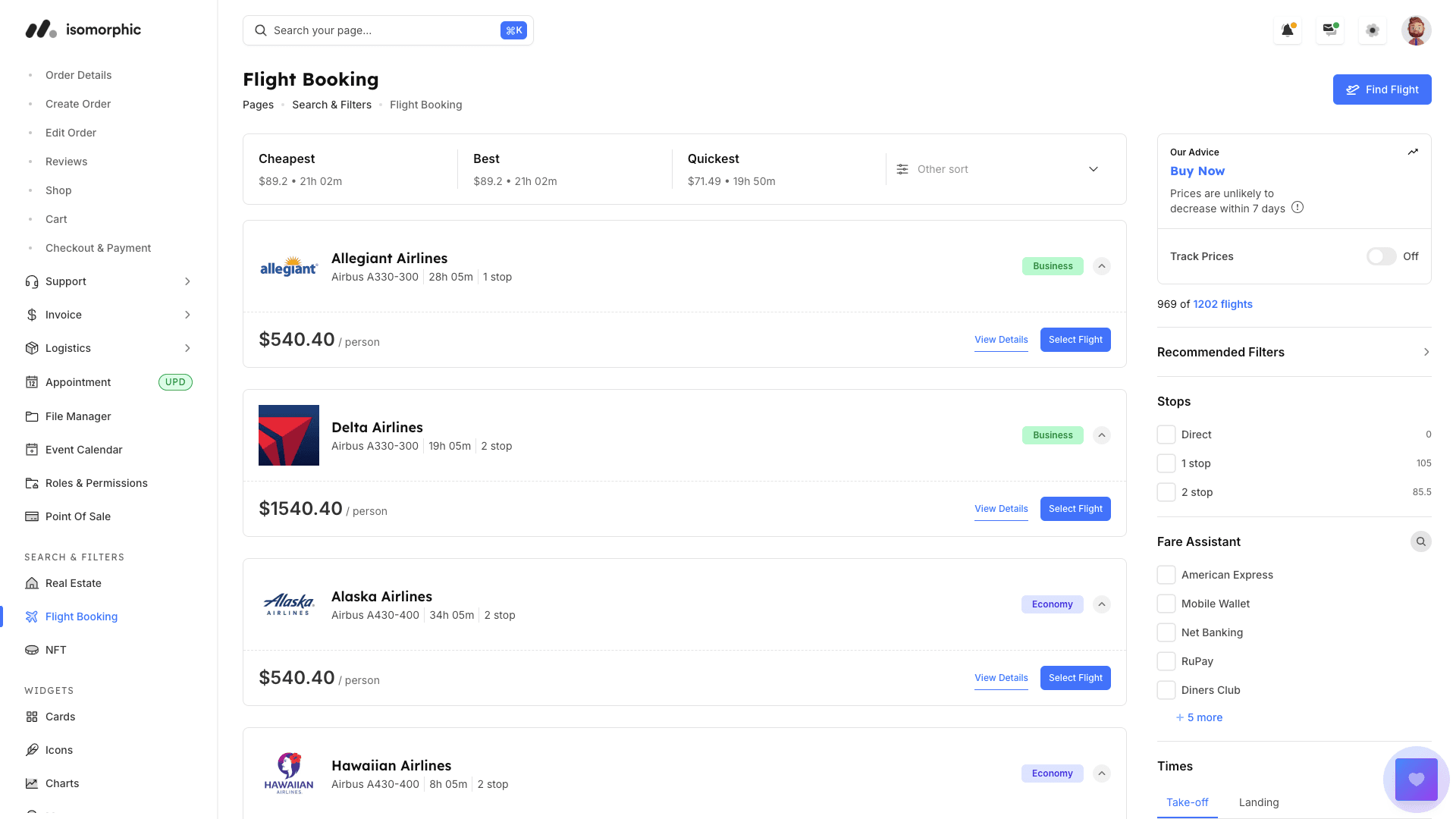Switch to the Take-off tab
1456x819 pixels.
(x=1187, y=802)
